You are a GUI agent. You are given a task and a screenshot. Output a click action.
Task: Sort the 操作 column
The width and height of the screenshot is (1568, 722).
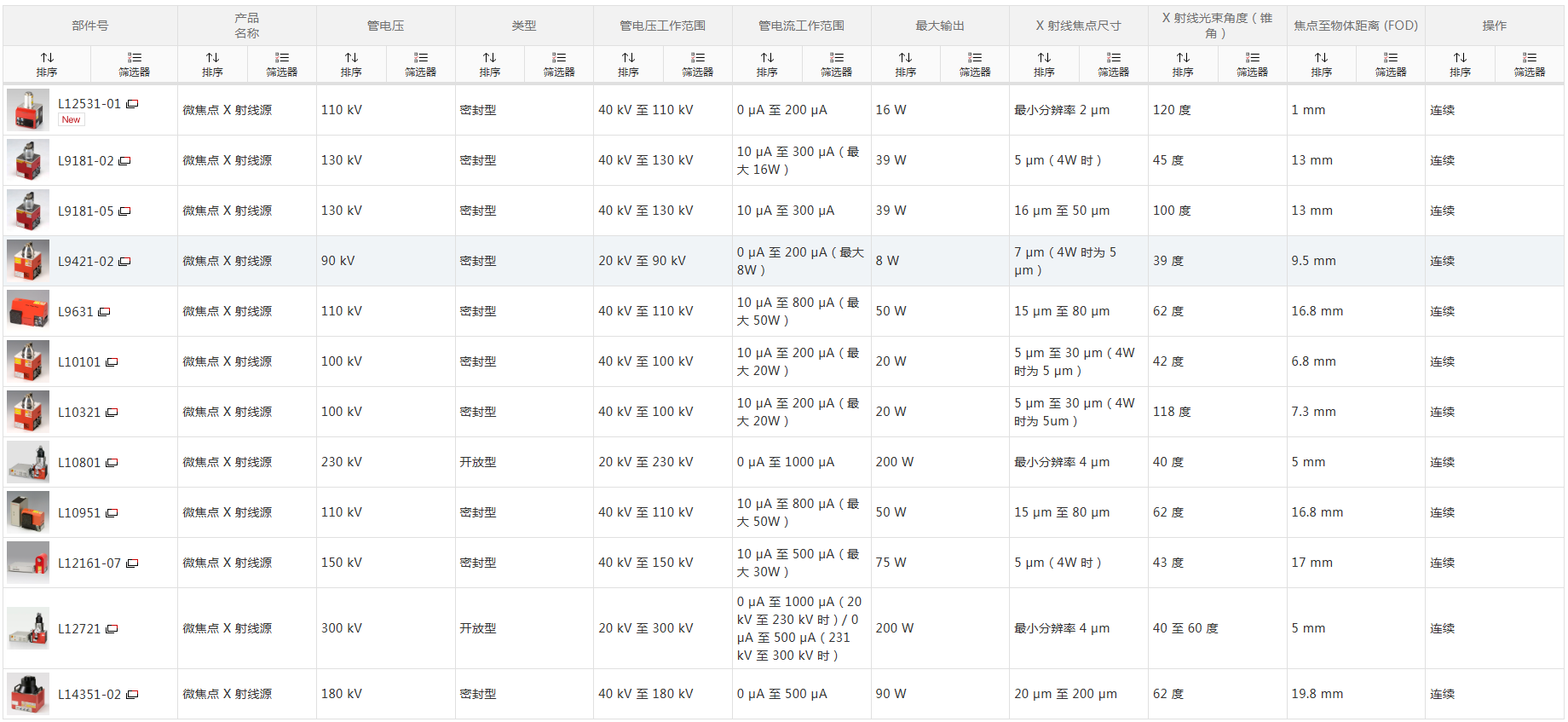point(1460,64)
